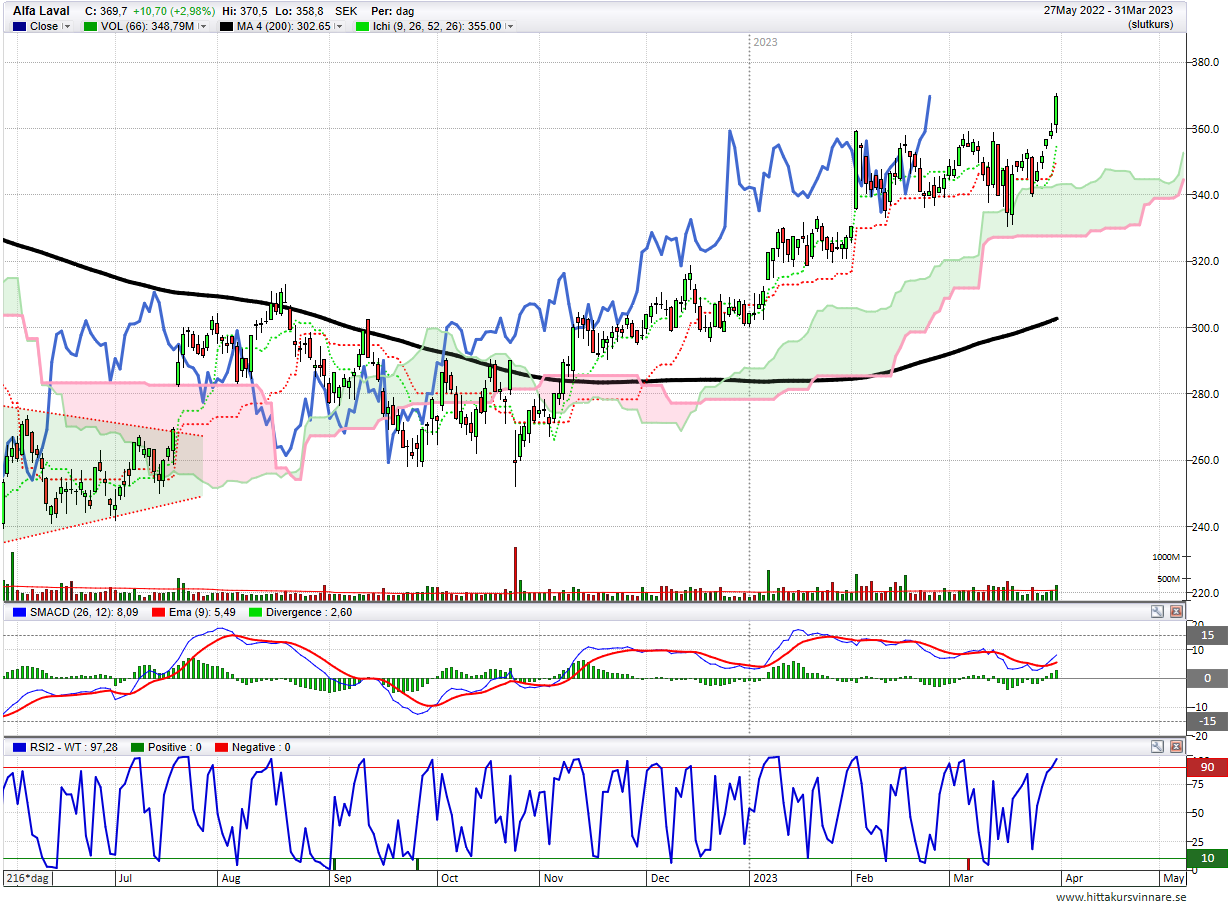Click the Ema (9): 5,49 label
This screenshot has height=902, width=1231.
[201, 612]
